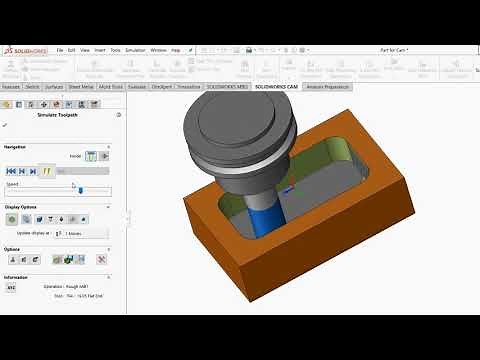This screenshot has width=480, height=360.
Task: Toggle the green circle display option
Action: coord(12,219)
